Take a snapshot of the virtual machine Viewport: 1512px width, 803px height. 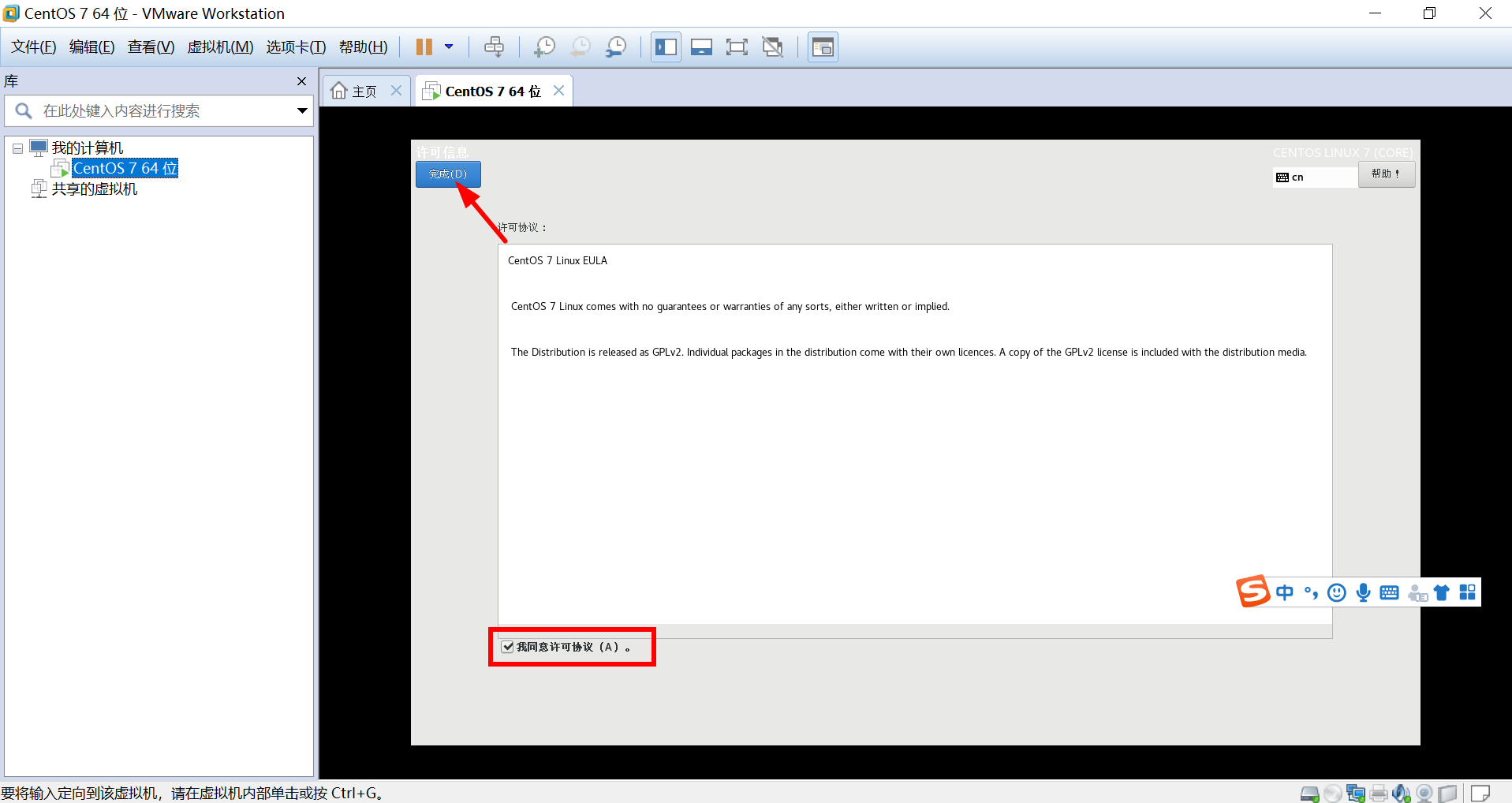pyautogui.click(x=544, y=47)
